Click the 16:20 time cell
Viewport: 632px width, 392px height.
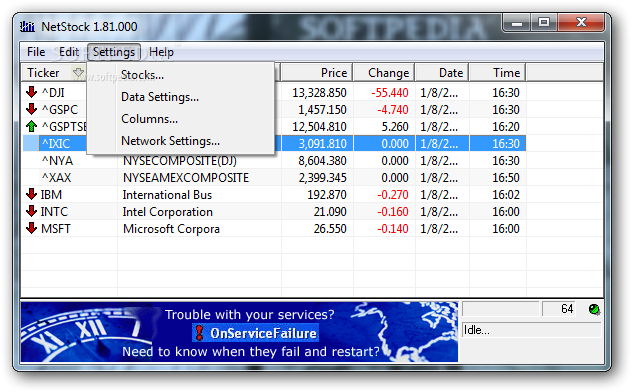(x=506, y=127)
